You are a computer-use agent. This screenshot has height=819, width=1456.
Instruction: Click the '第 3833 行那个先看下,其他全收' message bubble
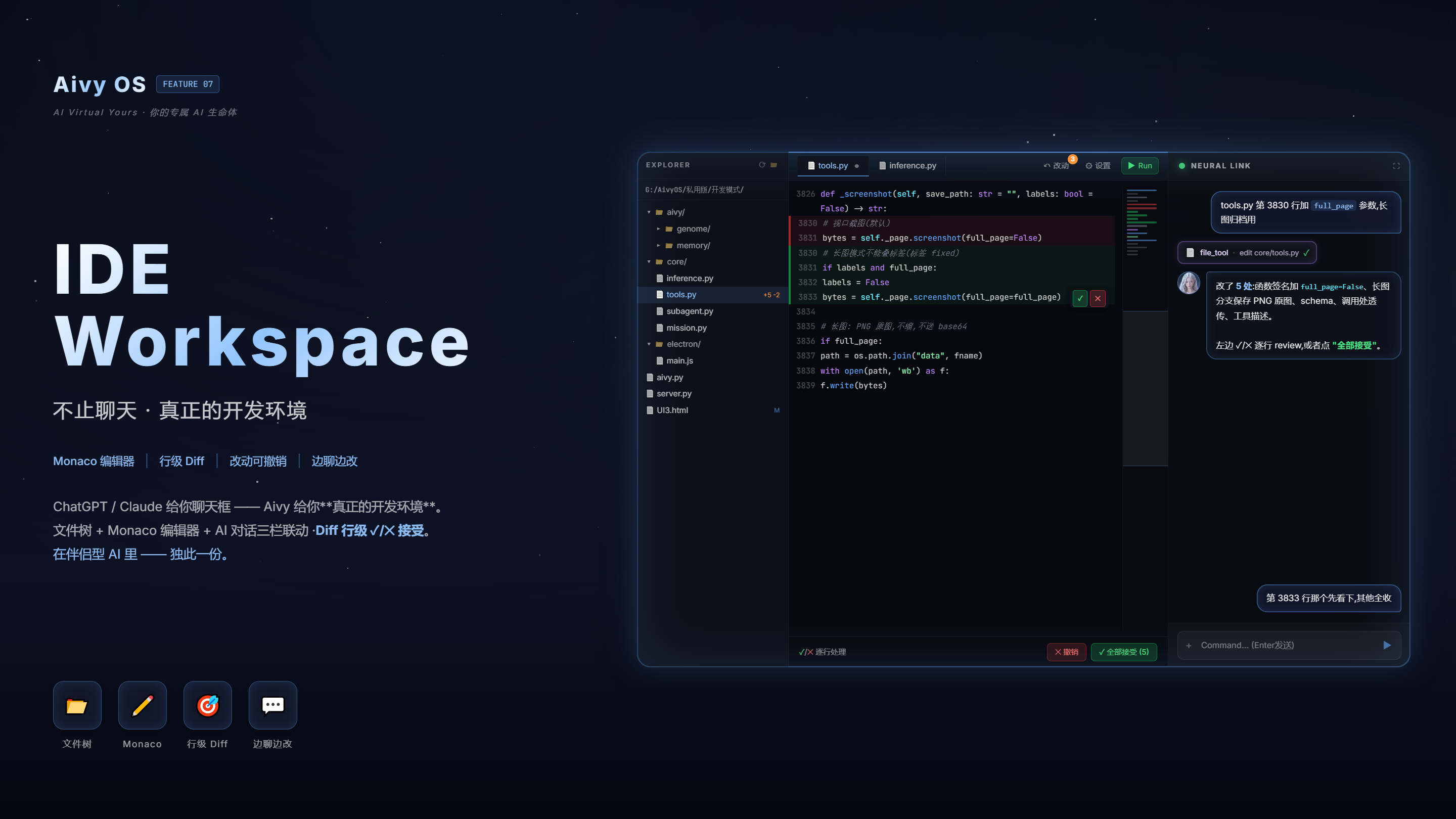point(1328,598)
